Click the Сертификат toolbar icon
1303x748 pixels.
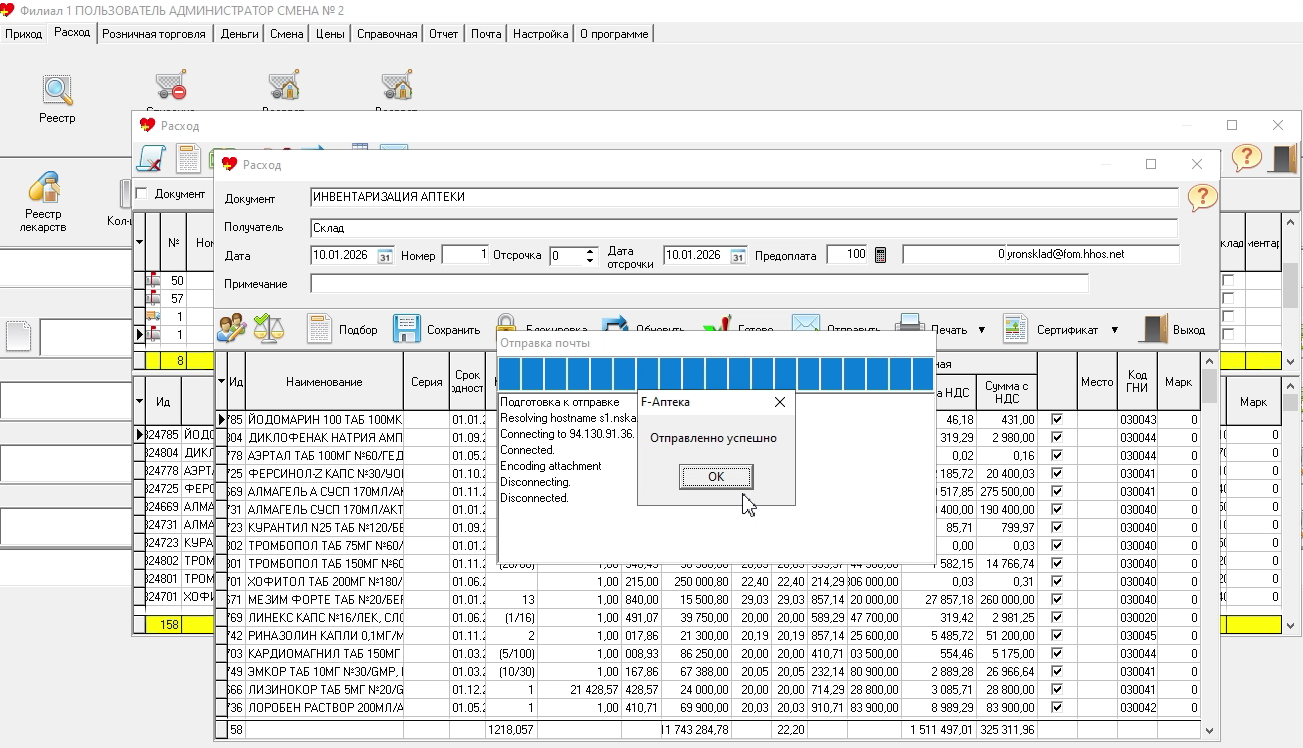pos(1015,329)
